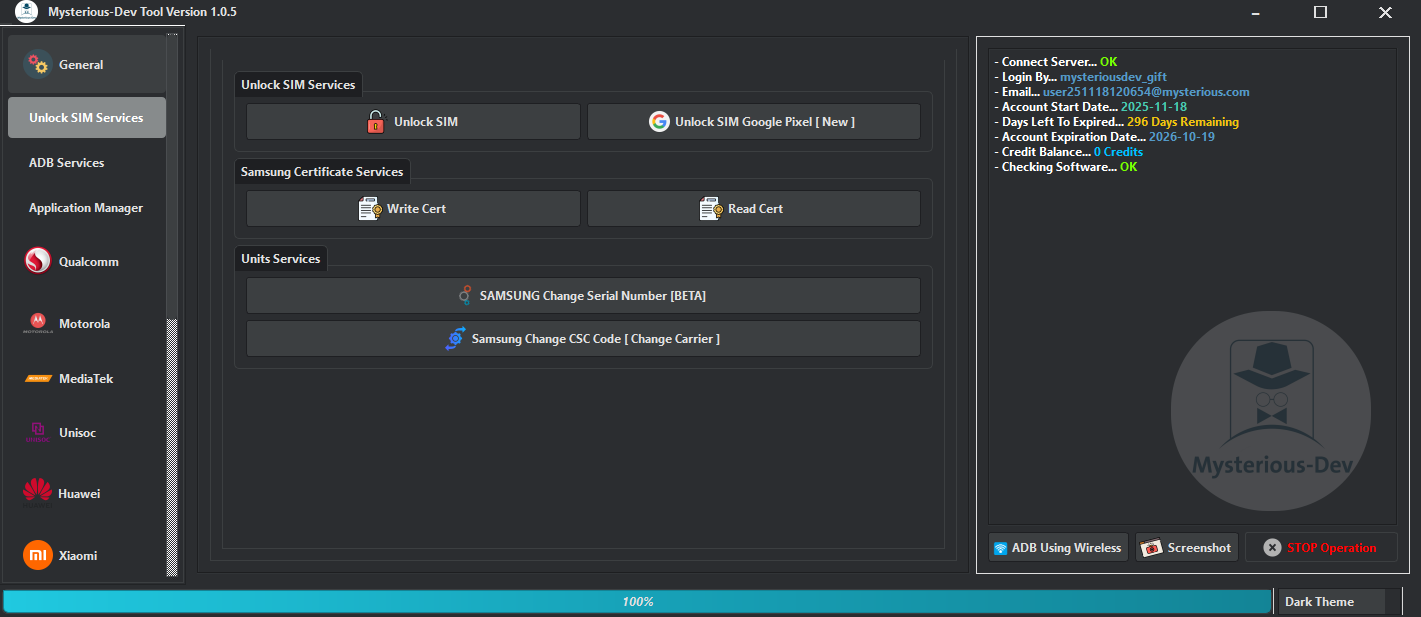Viewport: 1421px width, 617px height.
Task: Click the 100% progress bar
Action: coord(636,601)
